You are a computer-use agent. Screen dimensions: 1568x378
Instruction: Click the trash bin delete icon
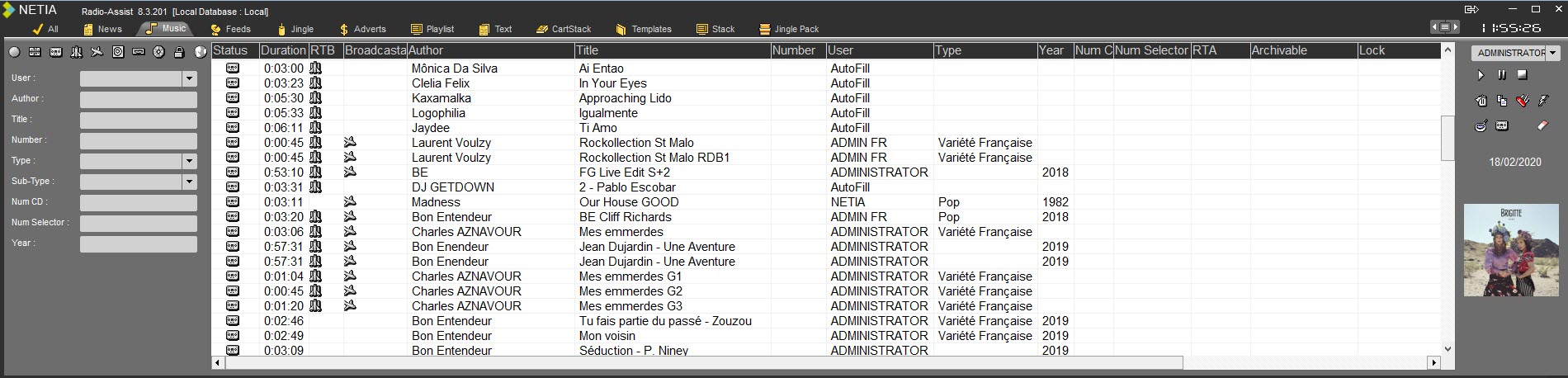pyautogui.click(x=1481, y=102)
